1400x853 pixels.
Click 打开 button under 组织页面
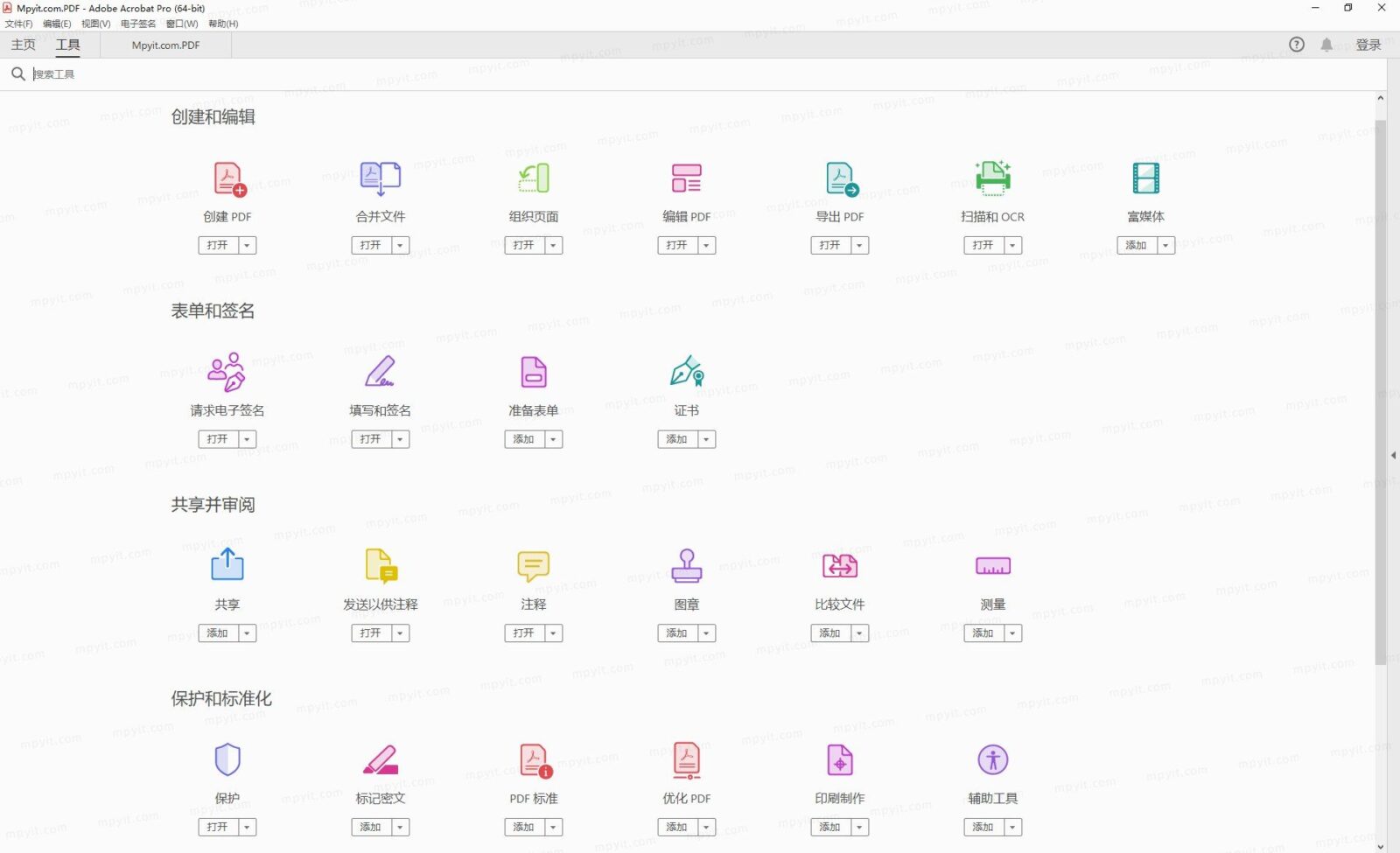(524, 246)
